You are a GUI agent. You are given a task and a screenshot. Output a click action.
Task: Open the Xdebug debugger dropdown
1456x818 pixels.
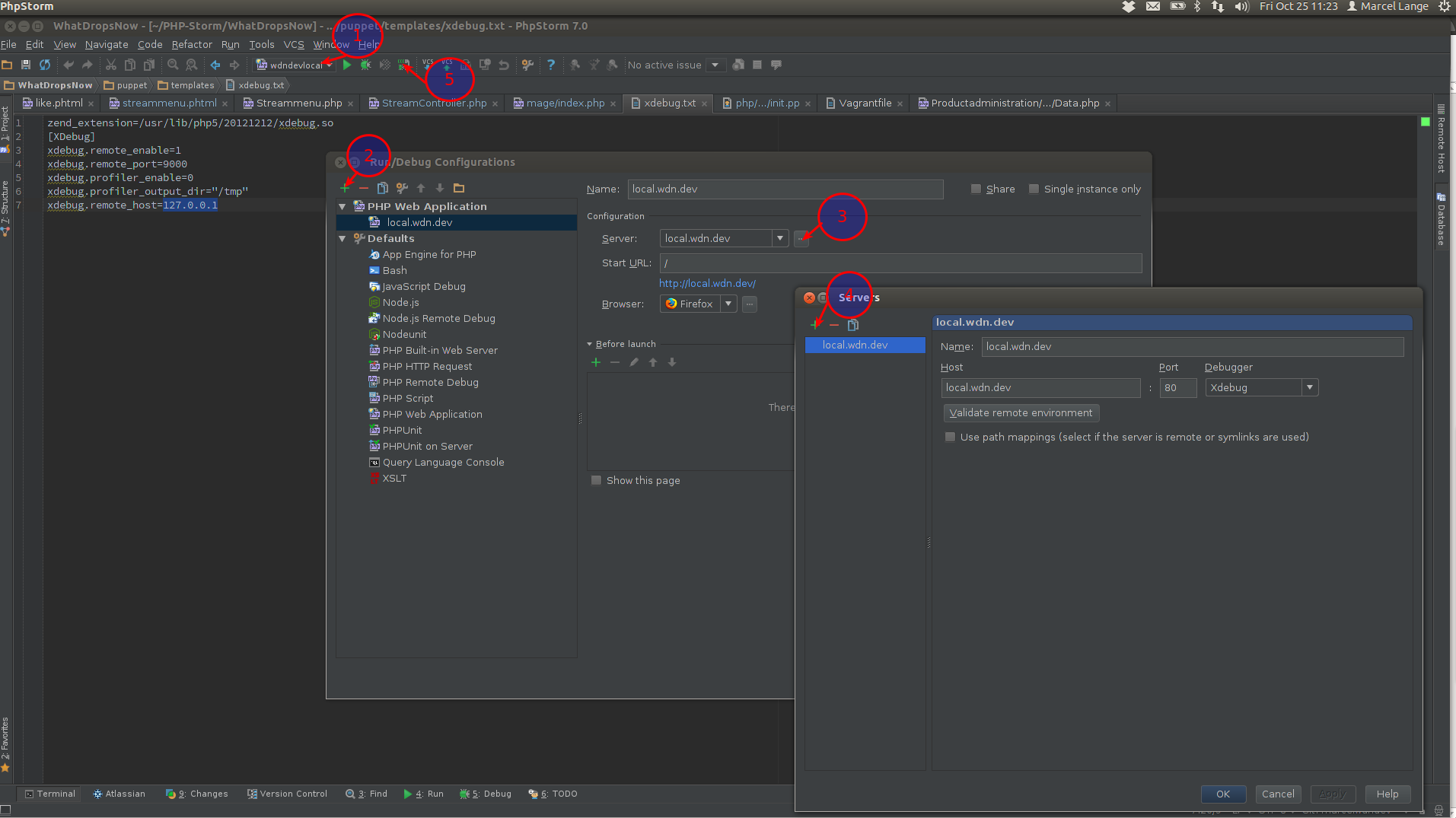(1310, 387)
